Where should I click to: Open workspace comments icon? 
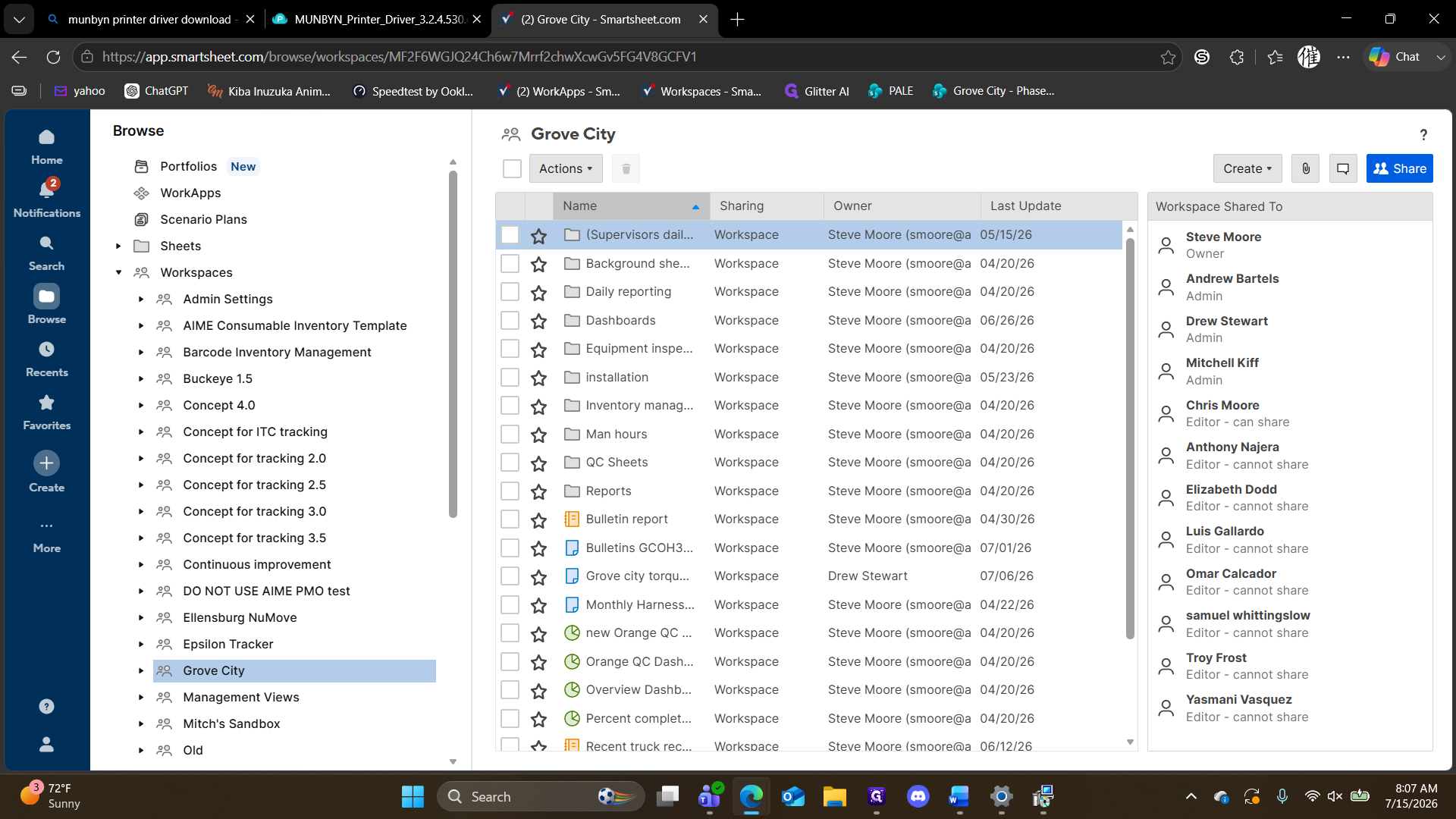click(x=1343, y=168)
